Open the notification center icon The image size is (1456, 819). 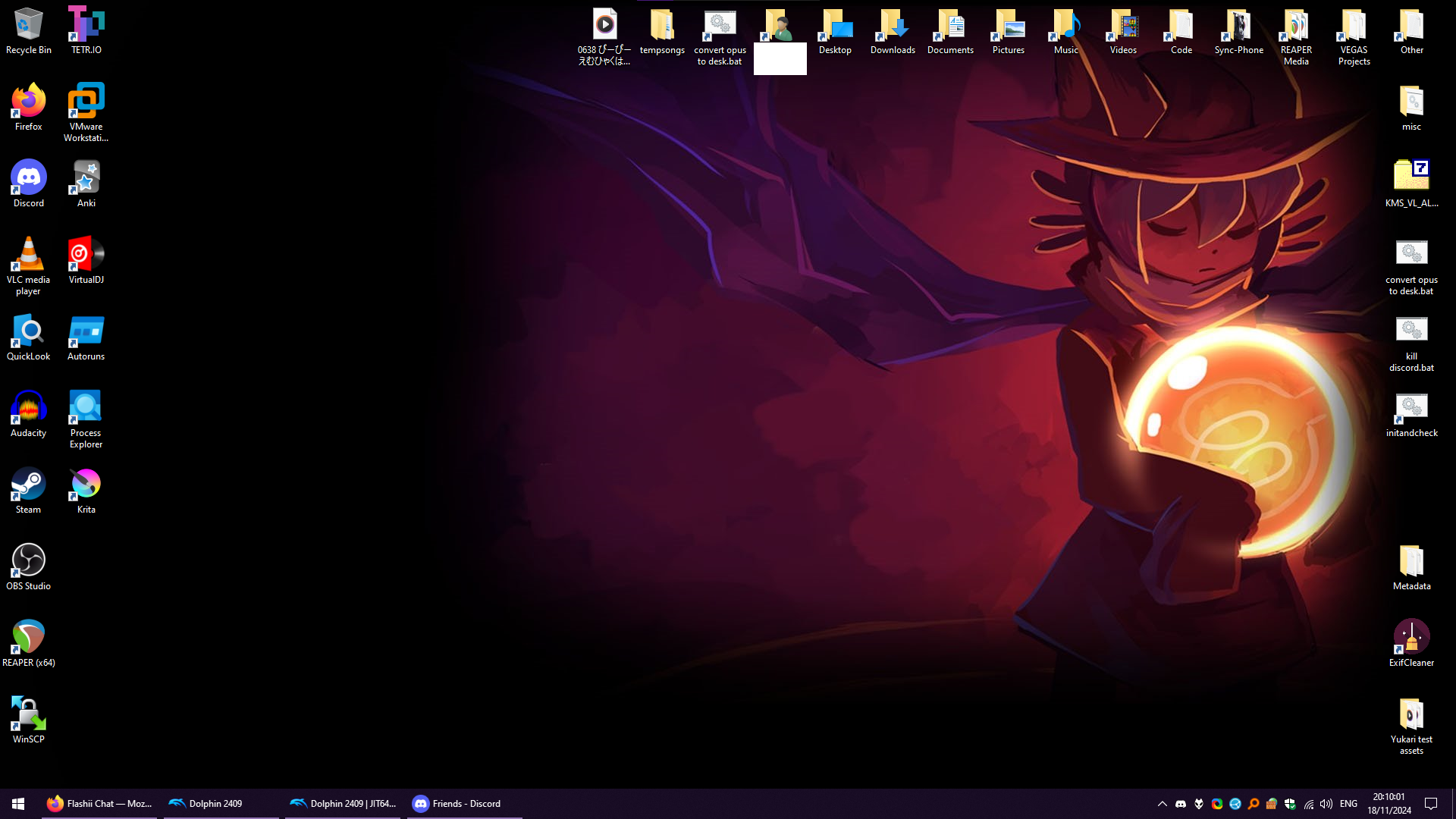click(1431, 804)
